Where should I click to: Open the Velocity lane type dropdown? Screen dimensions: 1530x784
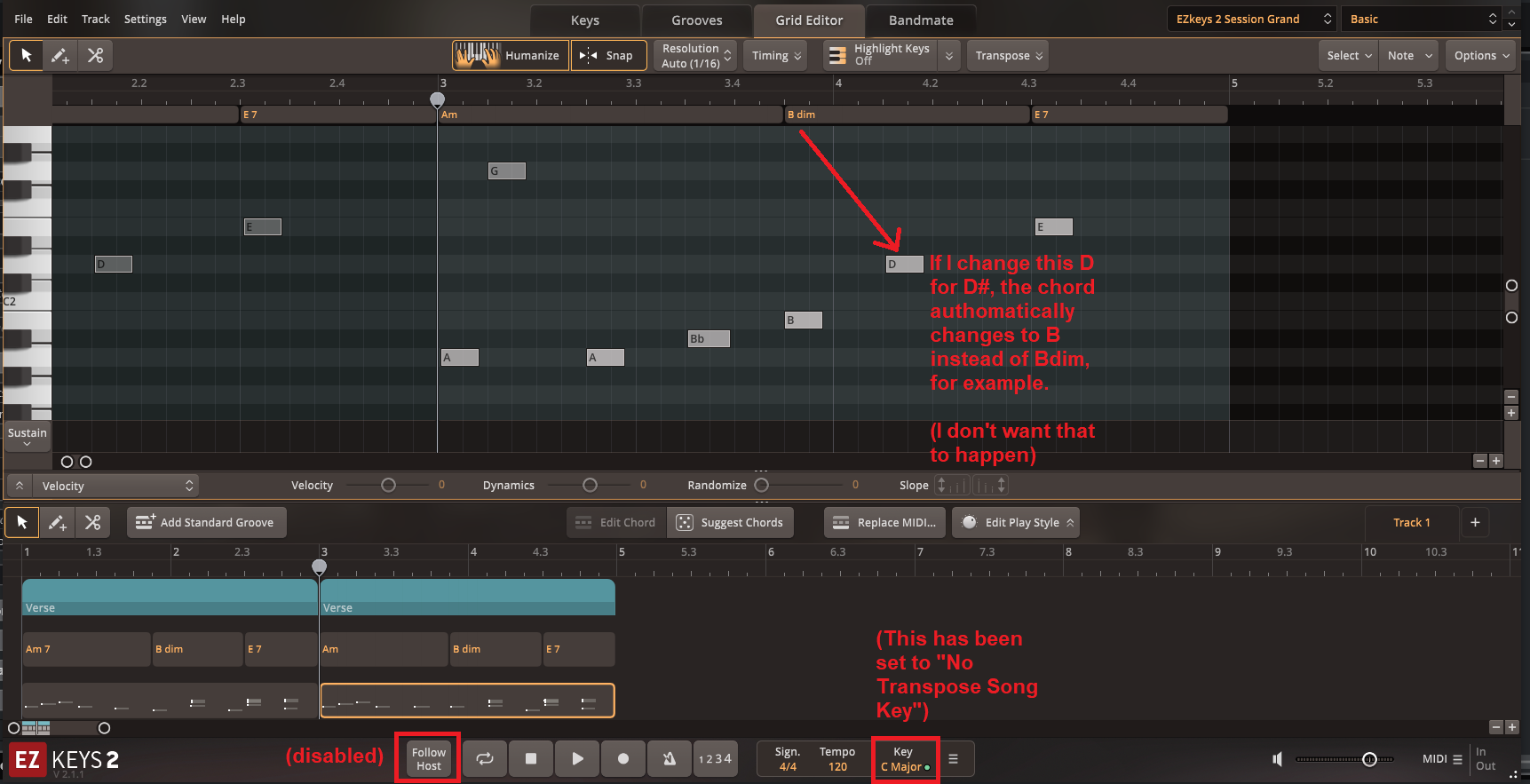115,486
